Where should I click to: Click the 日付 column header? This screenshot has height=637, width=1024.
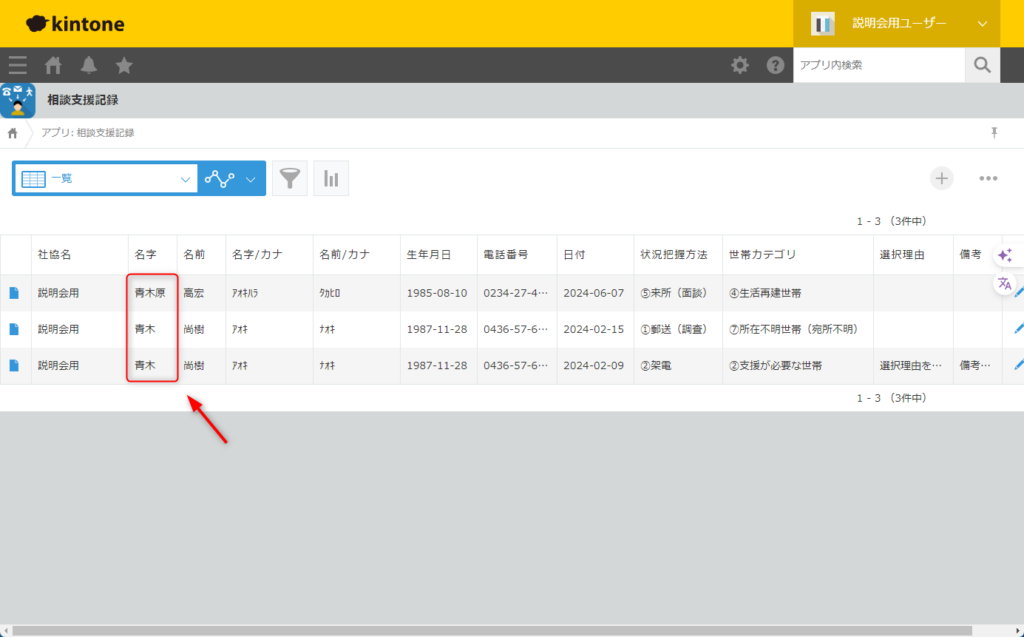pos(574,255)
